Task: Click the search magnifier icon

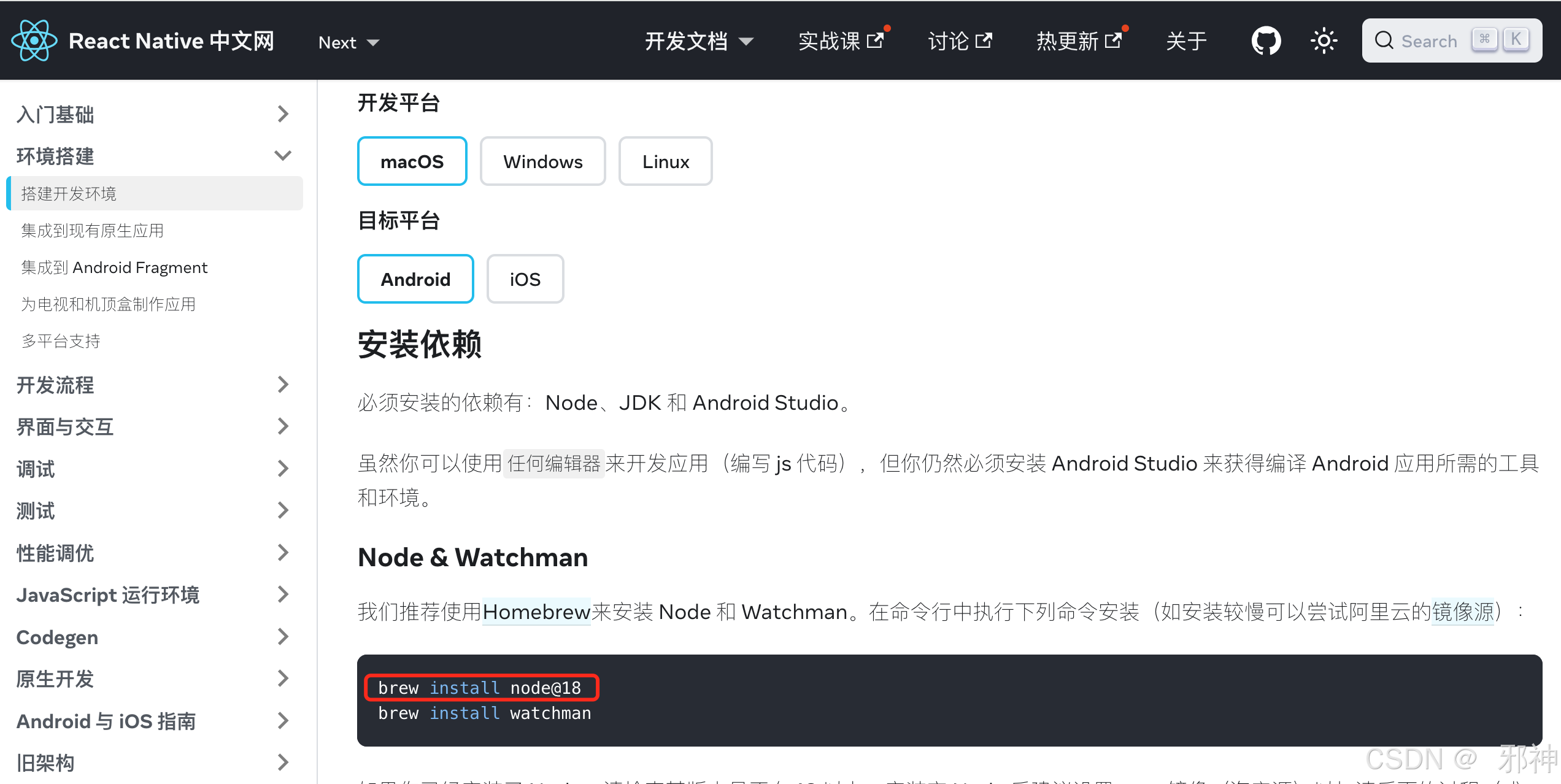Action: pos(1384,40)
